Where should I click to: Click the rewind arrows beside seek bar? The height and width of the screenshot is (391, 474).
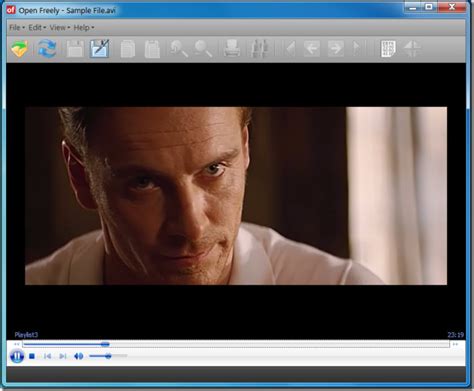[x=17, y=344]
